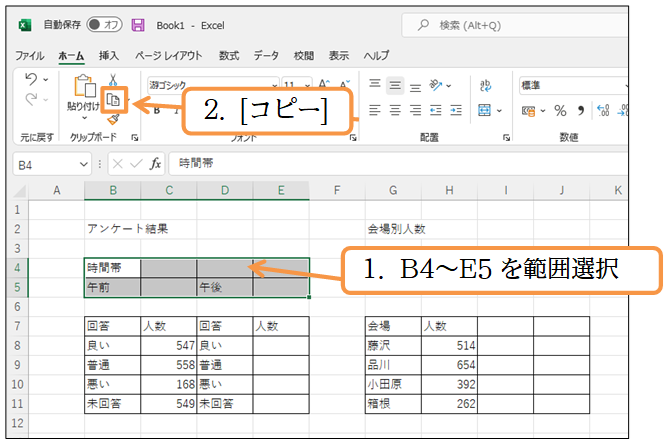
Task: Click the insert function fx icon
Action: (x=156, y=164)
